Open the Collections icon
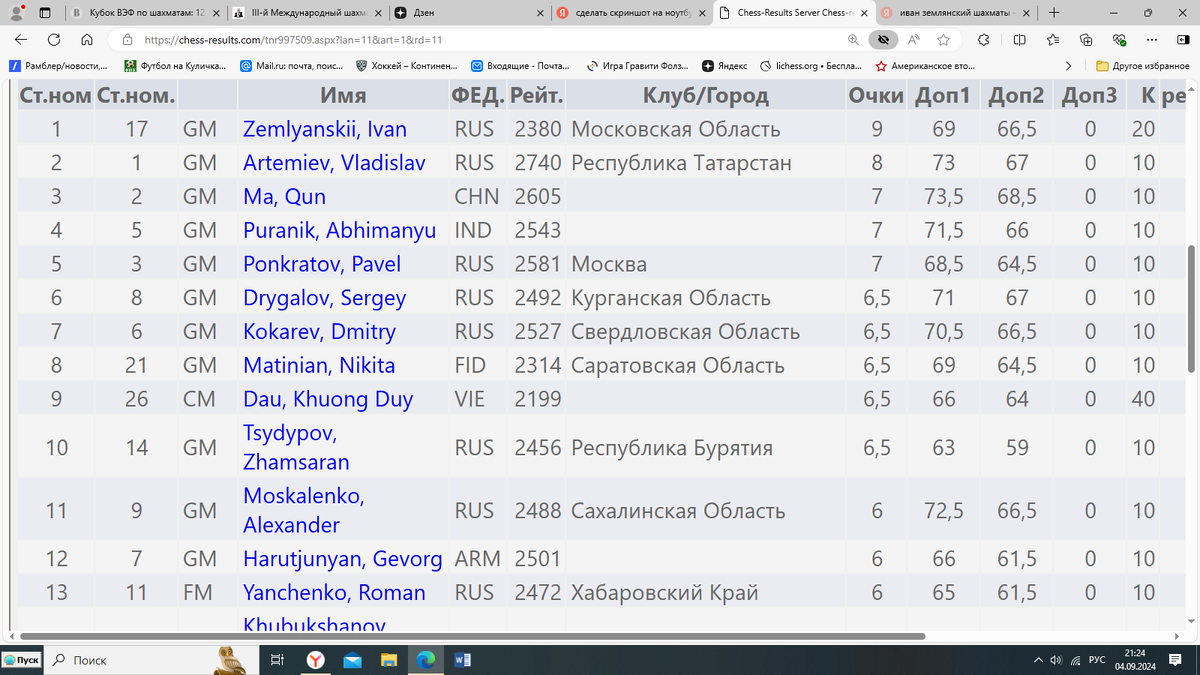 point(1087,40)
